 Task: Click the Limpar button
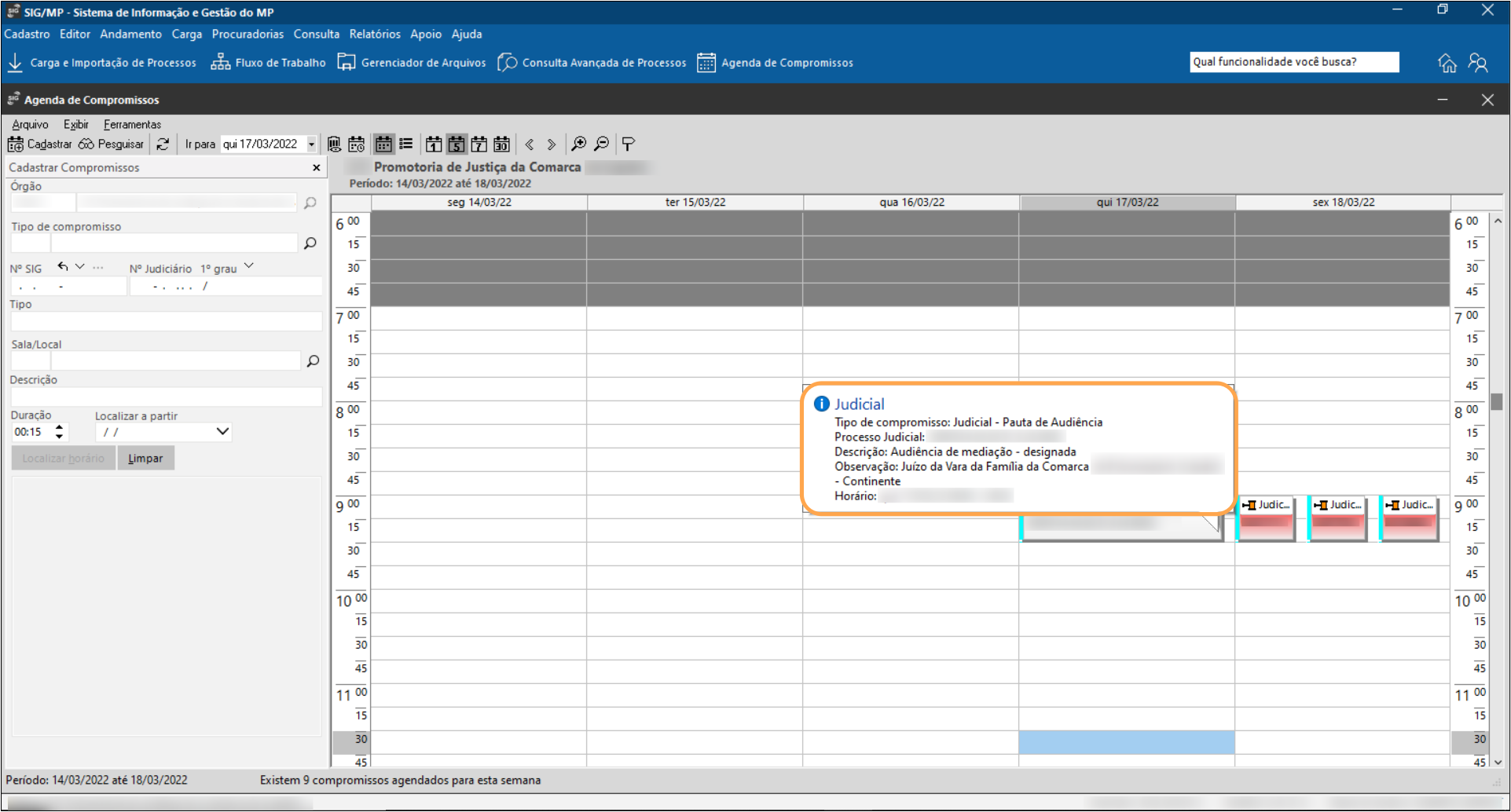145,459
